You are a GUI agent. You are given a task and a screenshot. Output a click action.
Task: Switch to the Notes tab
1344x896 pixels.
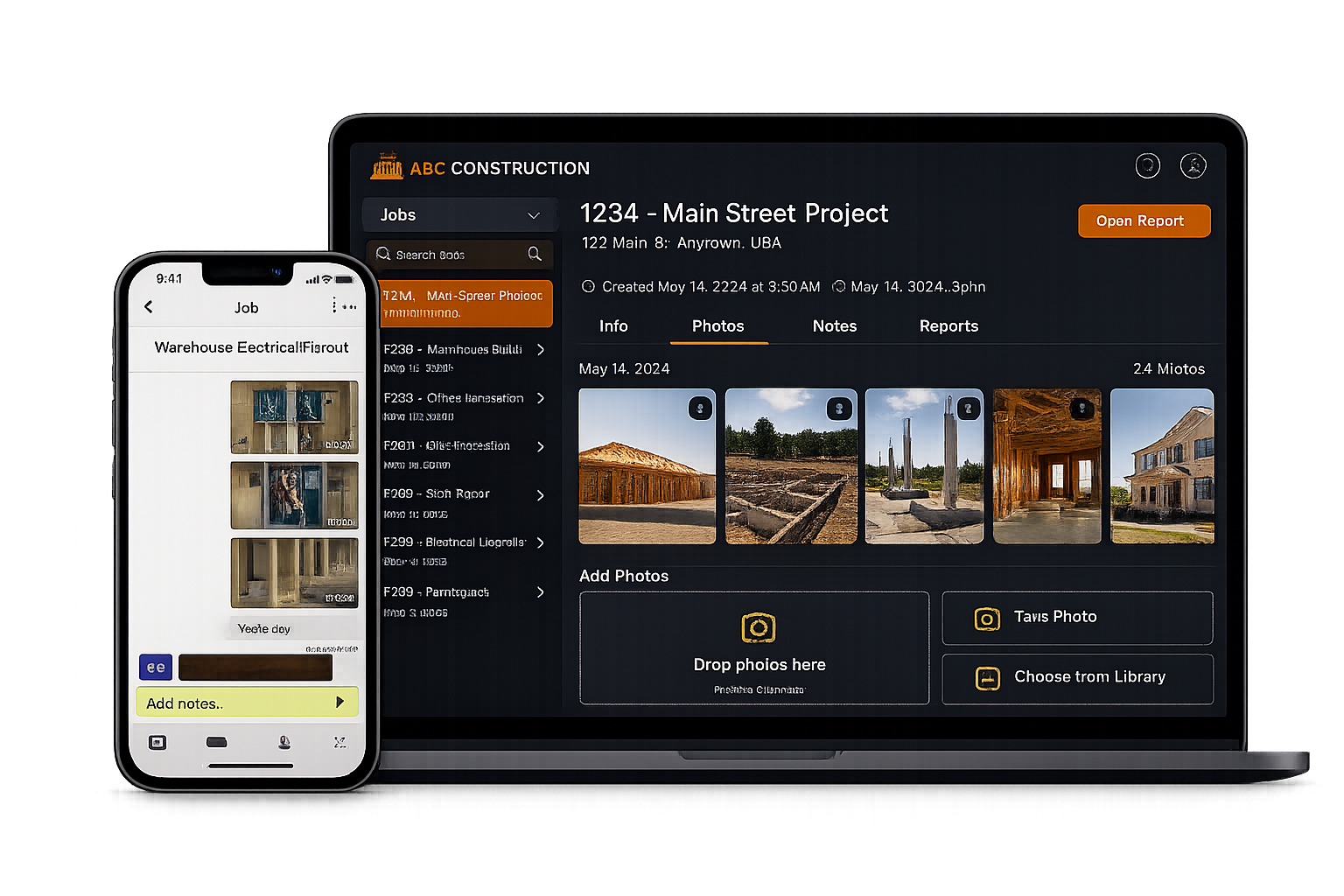(x=835, y=325)
